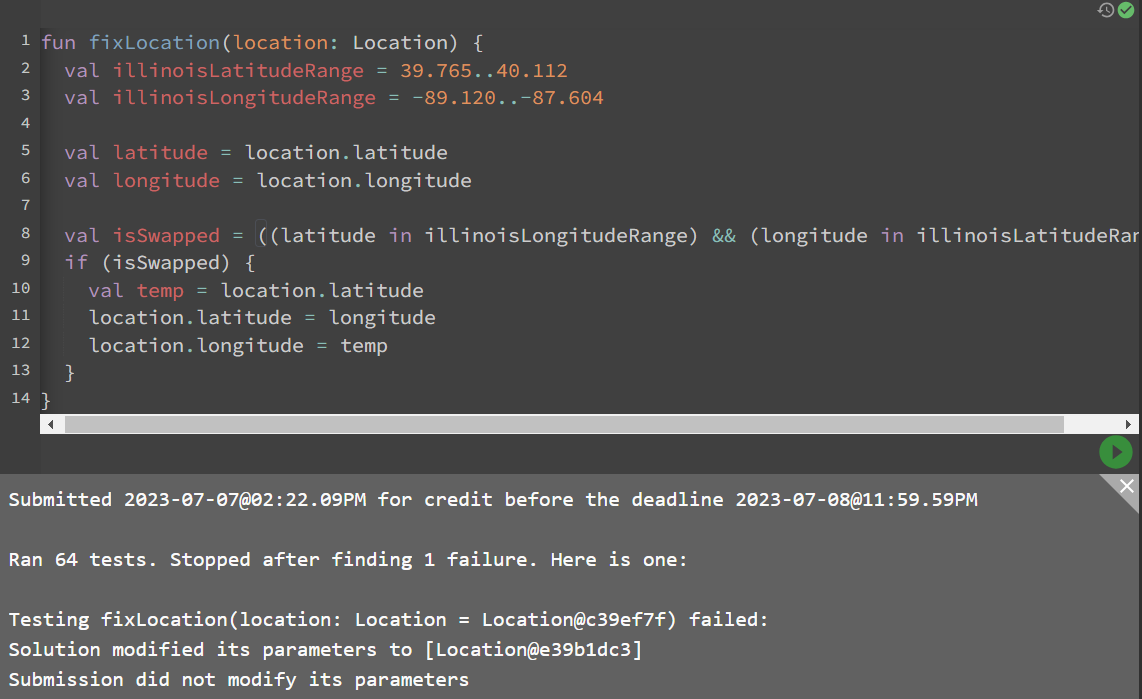The height and width of the screenshot is (699, 1142).
Task: Click the left arrow of the horizontal scrollbar
Action: 49,423
